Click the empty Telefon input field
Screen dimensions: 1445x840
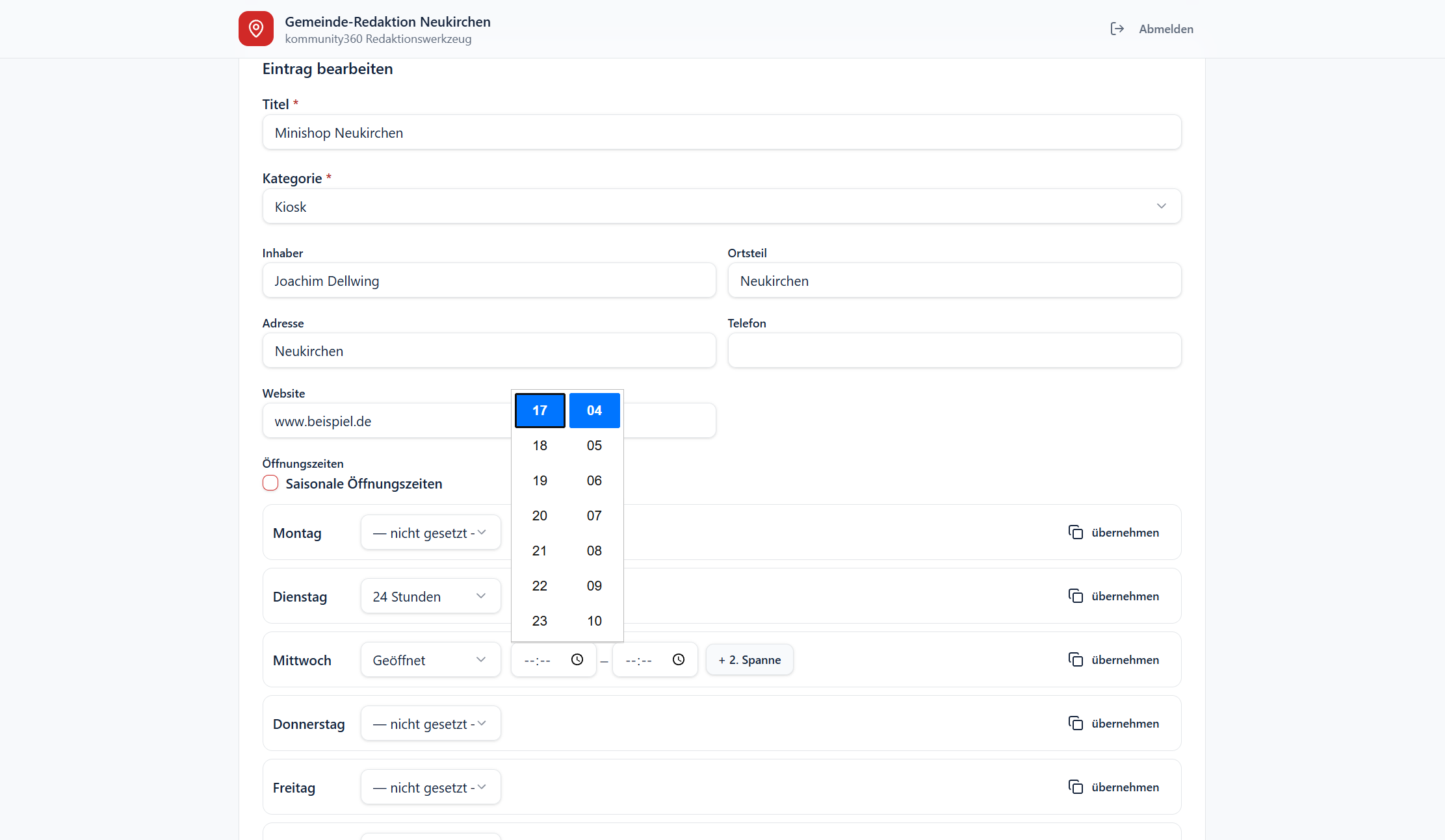[954, 350]
